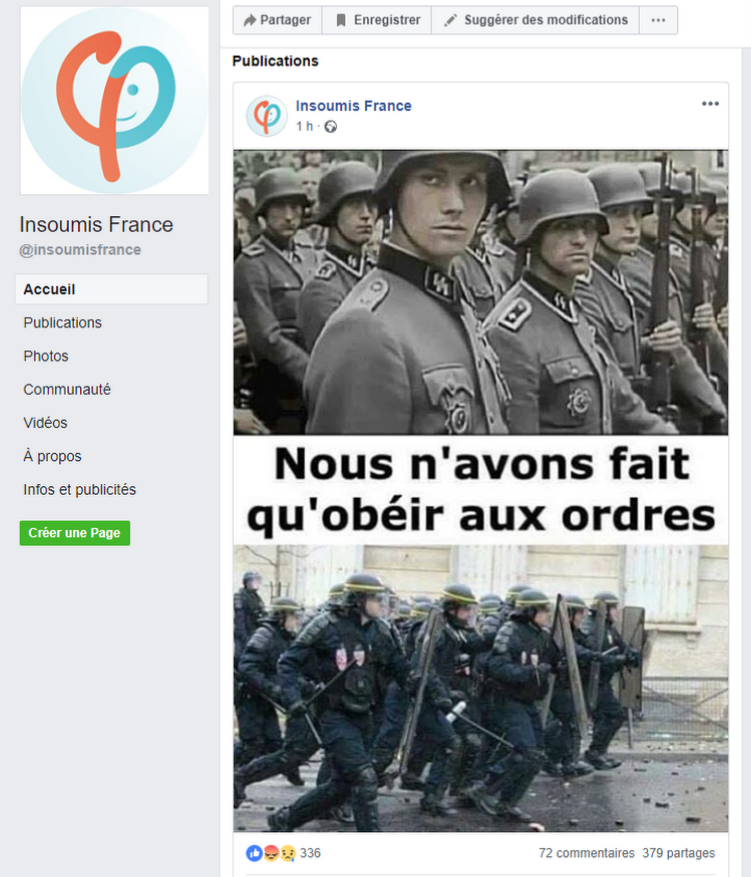This screenshot has width=751, height=877.
Task: Click the angry reaction icon
Action: click(271, 853)
